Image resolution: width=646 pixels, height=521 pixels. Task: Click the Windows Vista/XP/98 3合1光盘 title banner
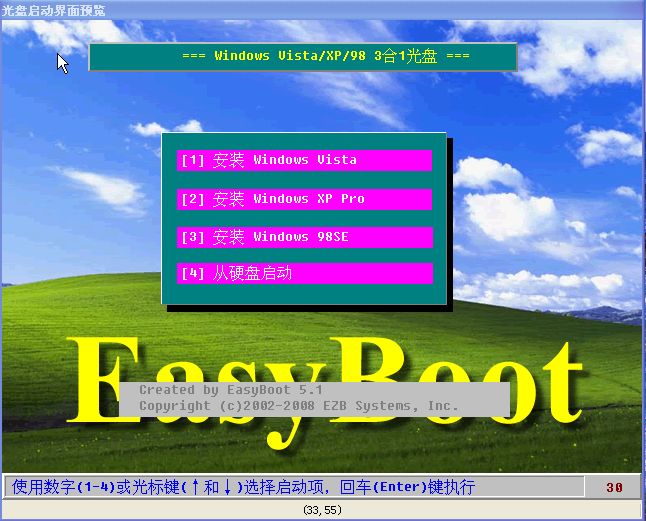(x=302, y=56)
